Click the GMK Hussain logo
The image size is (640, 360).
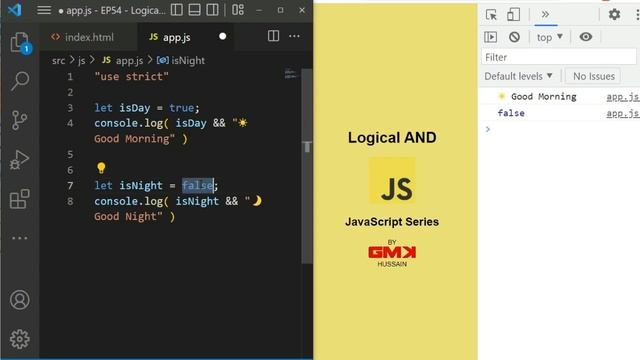pyautogui.click(x=392, y=253)
